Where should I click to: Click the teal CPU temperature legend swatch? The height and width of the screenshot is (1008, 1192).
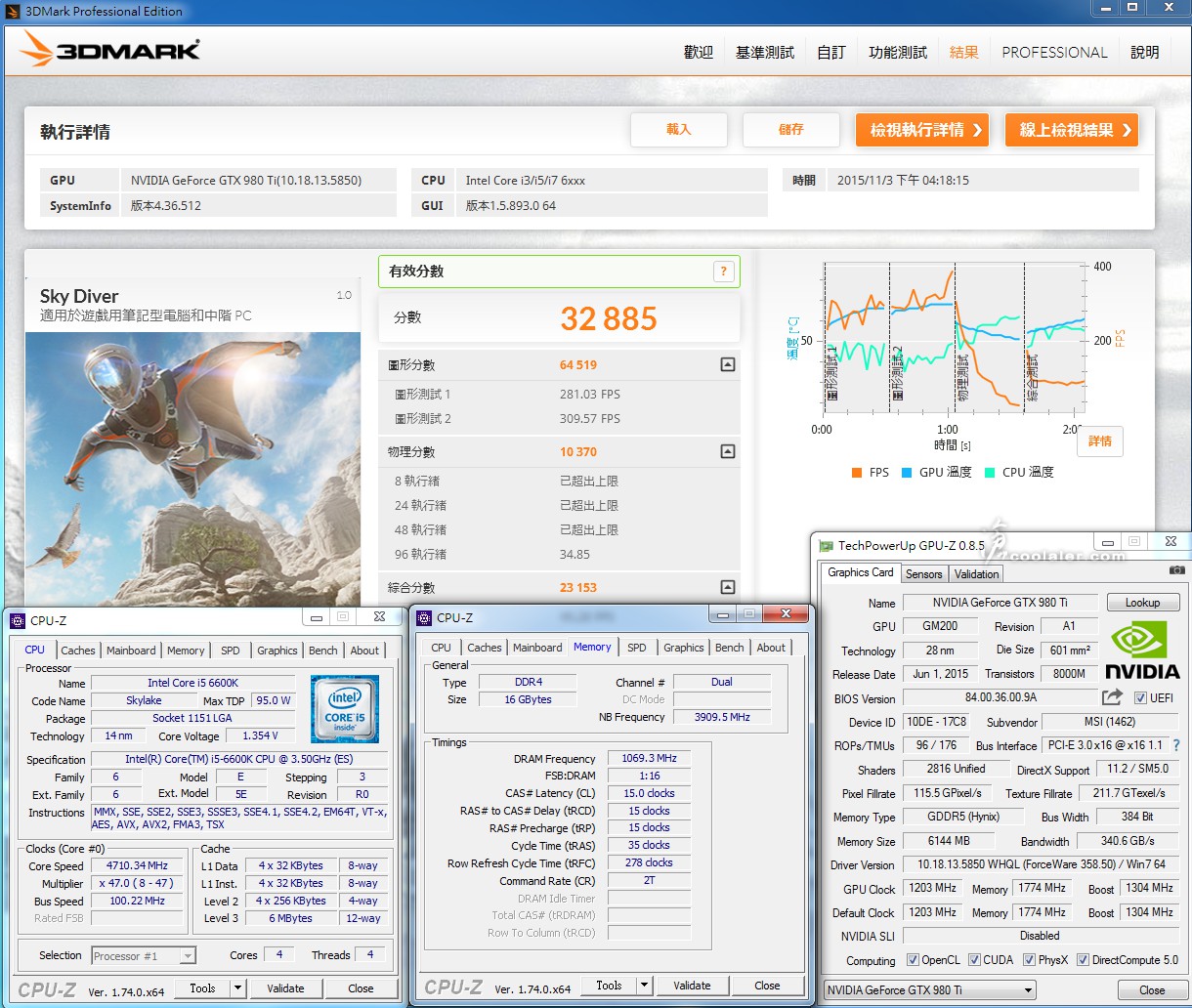[990, 473]
